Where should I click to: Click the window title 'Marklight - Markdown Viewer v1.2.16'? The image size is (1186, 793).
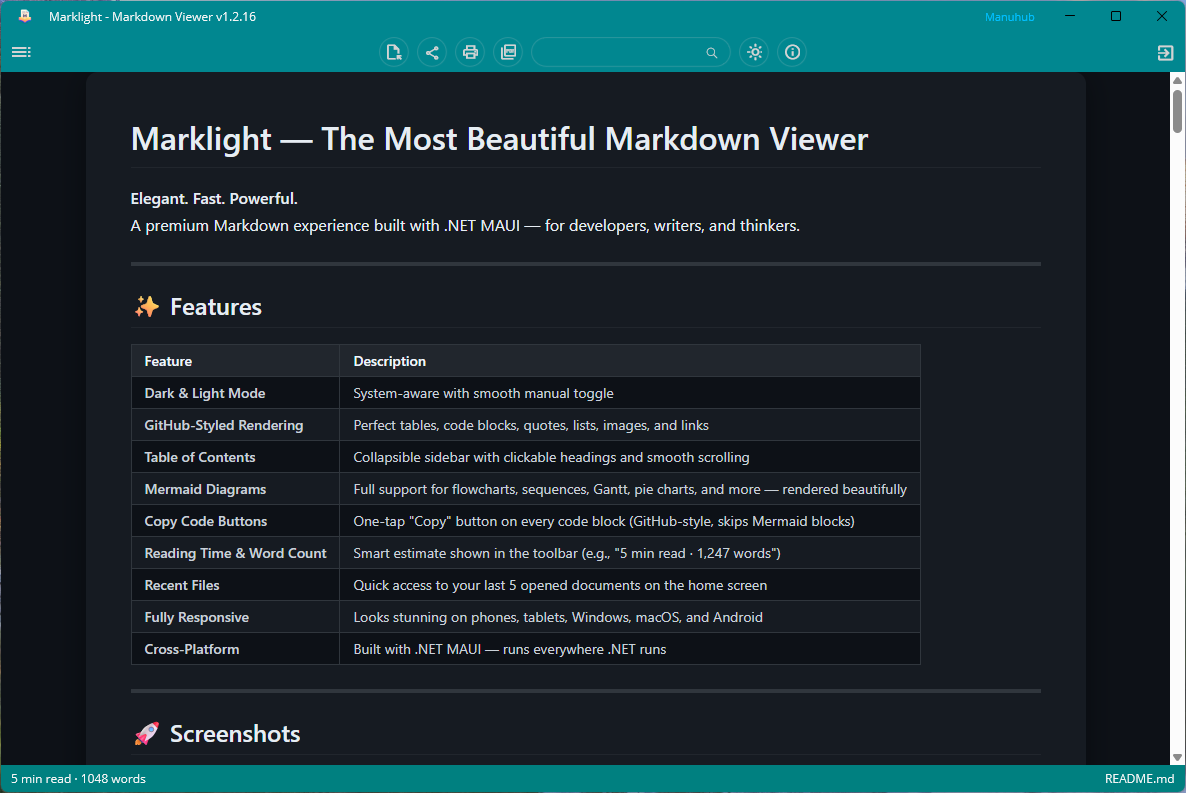pos(152,17)
